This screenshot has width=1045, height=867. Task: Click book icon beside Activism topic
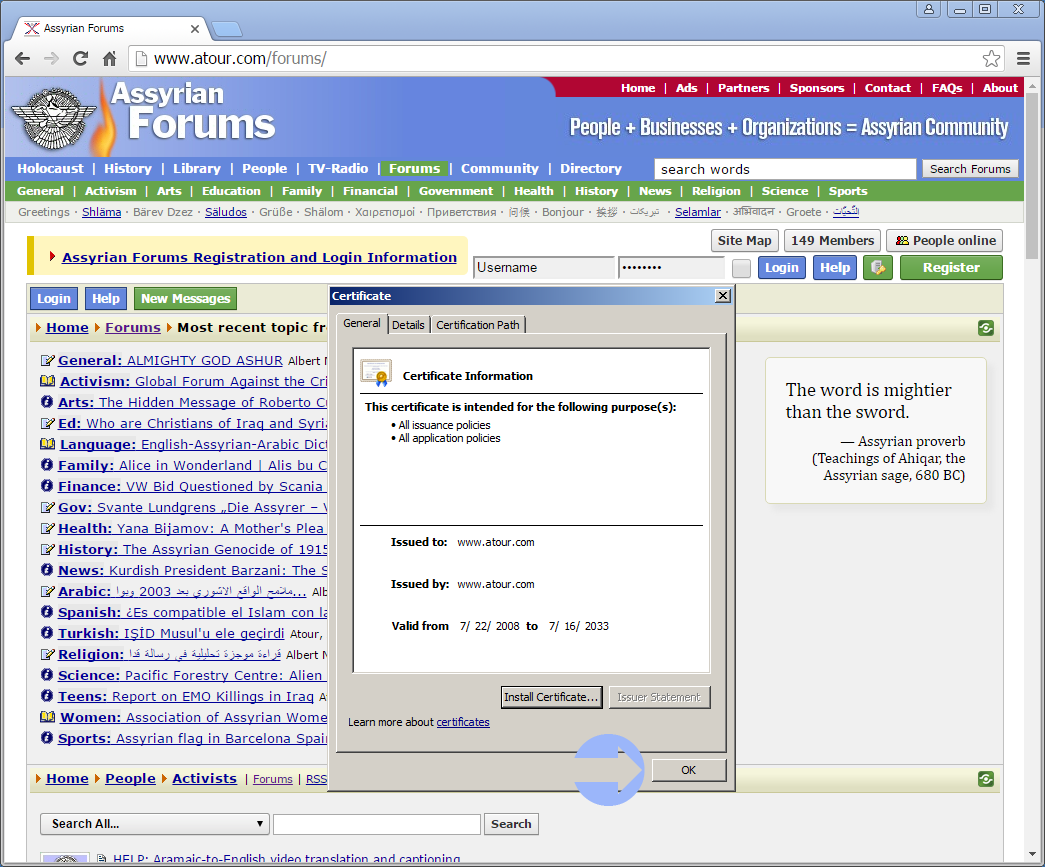47,381
